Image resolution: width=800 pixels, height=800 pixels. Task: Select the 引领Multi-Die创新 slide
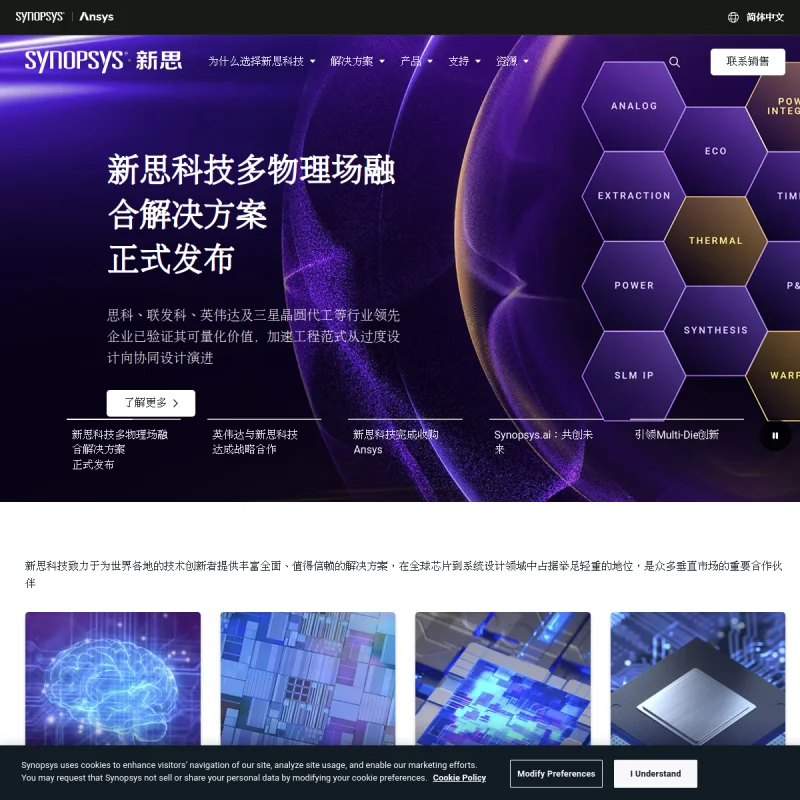(x=687, y=431)
